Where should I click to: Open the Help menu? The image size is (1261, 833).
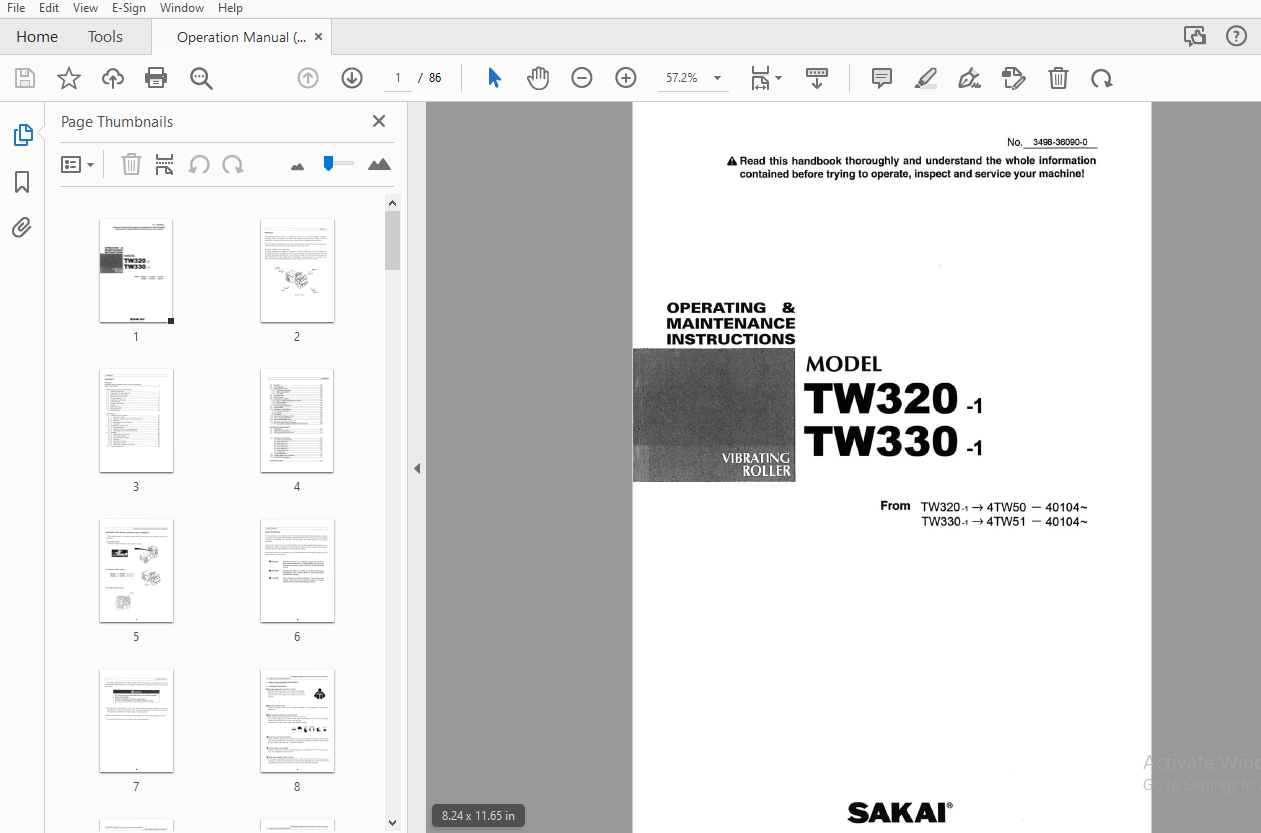click(x=230, y=8)
